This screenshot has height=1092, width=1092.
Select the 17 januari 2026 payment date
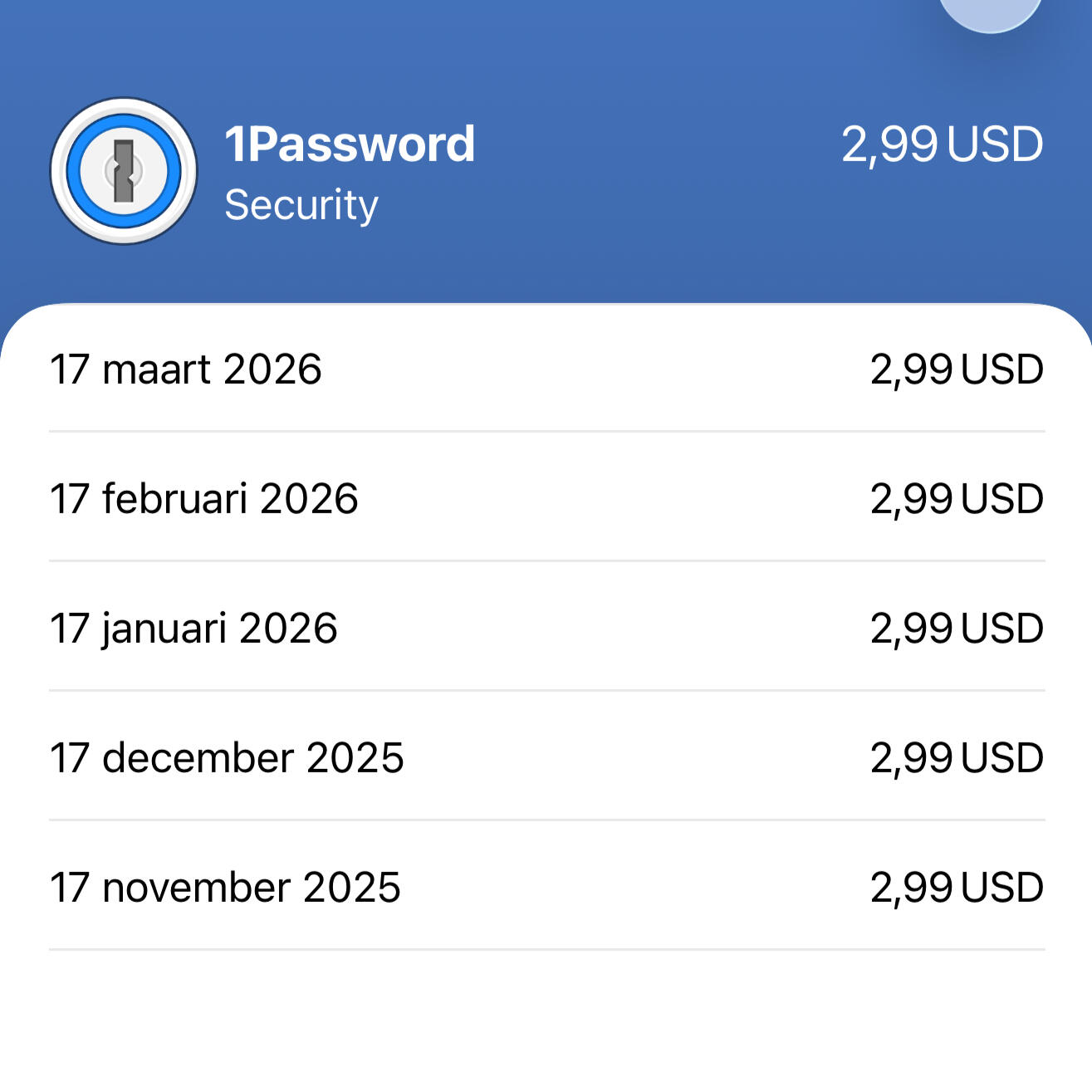pos(193,629)
